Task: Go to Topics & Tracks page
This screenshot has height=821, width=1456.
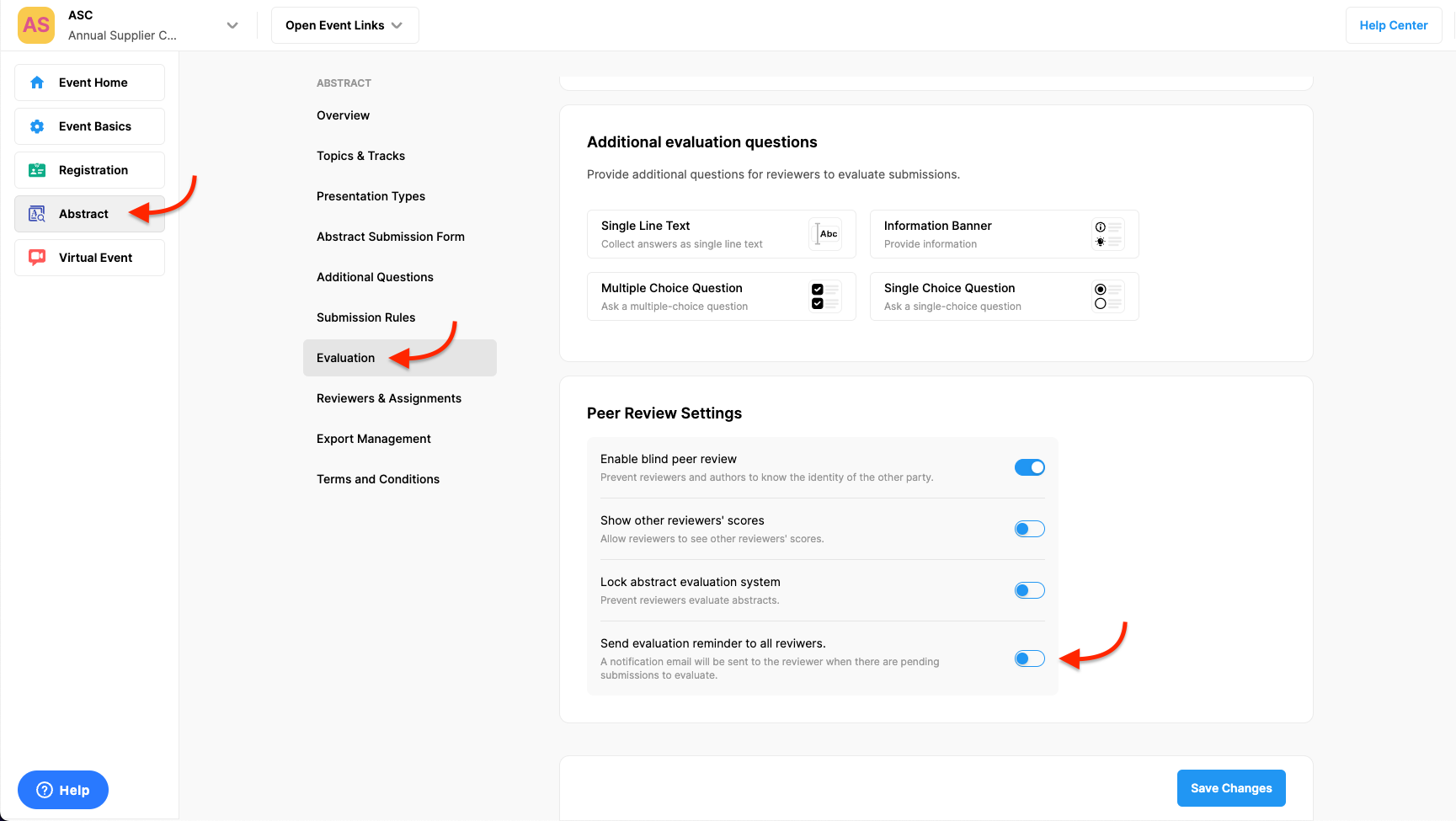Action: click(360, 156)
